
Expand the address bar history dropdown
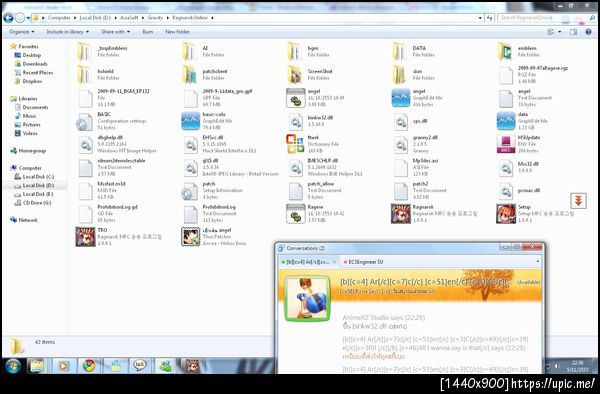(480, 18)
